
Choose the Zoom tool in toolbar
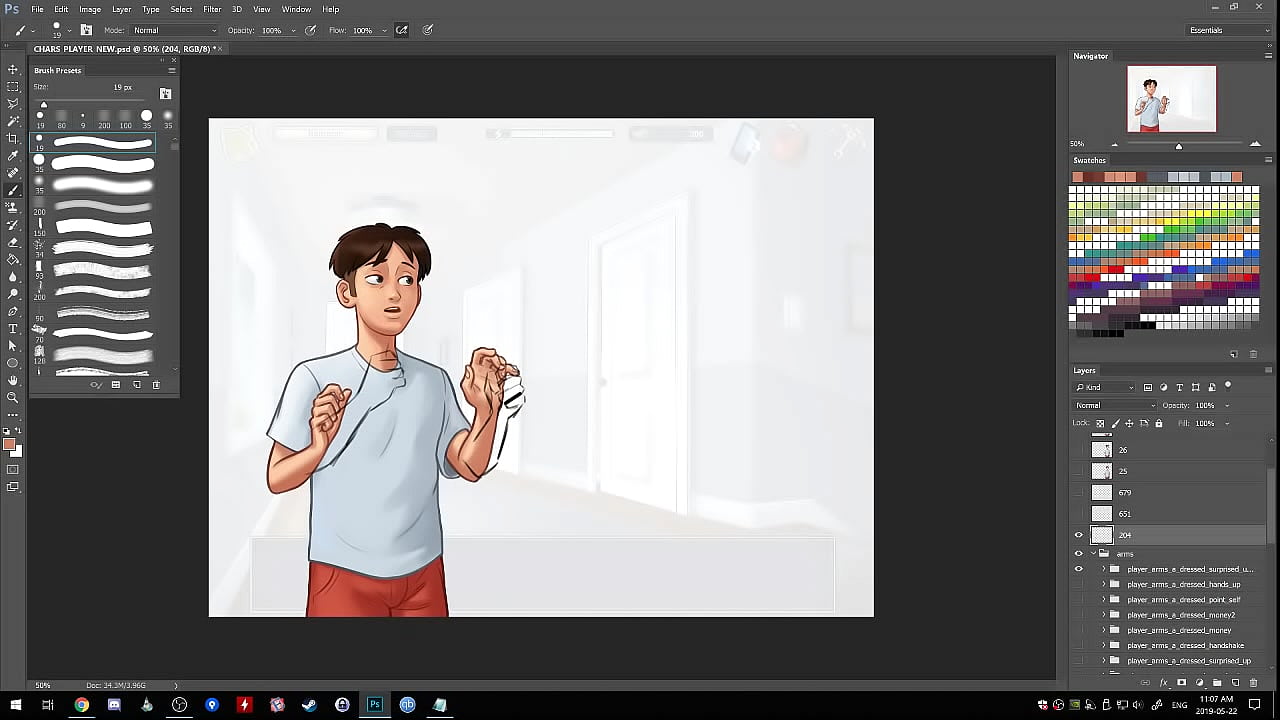(13, 397)
